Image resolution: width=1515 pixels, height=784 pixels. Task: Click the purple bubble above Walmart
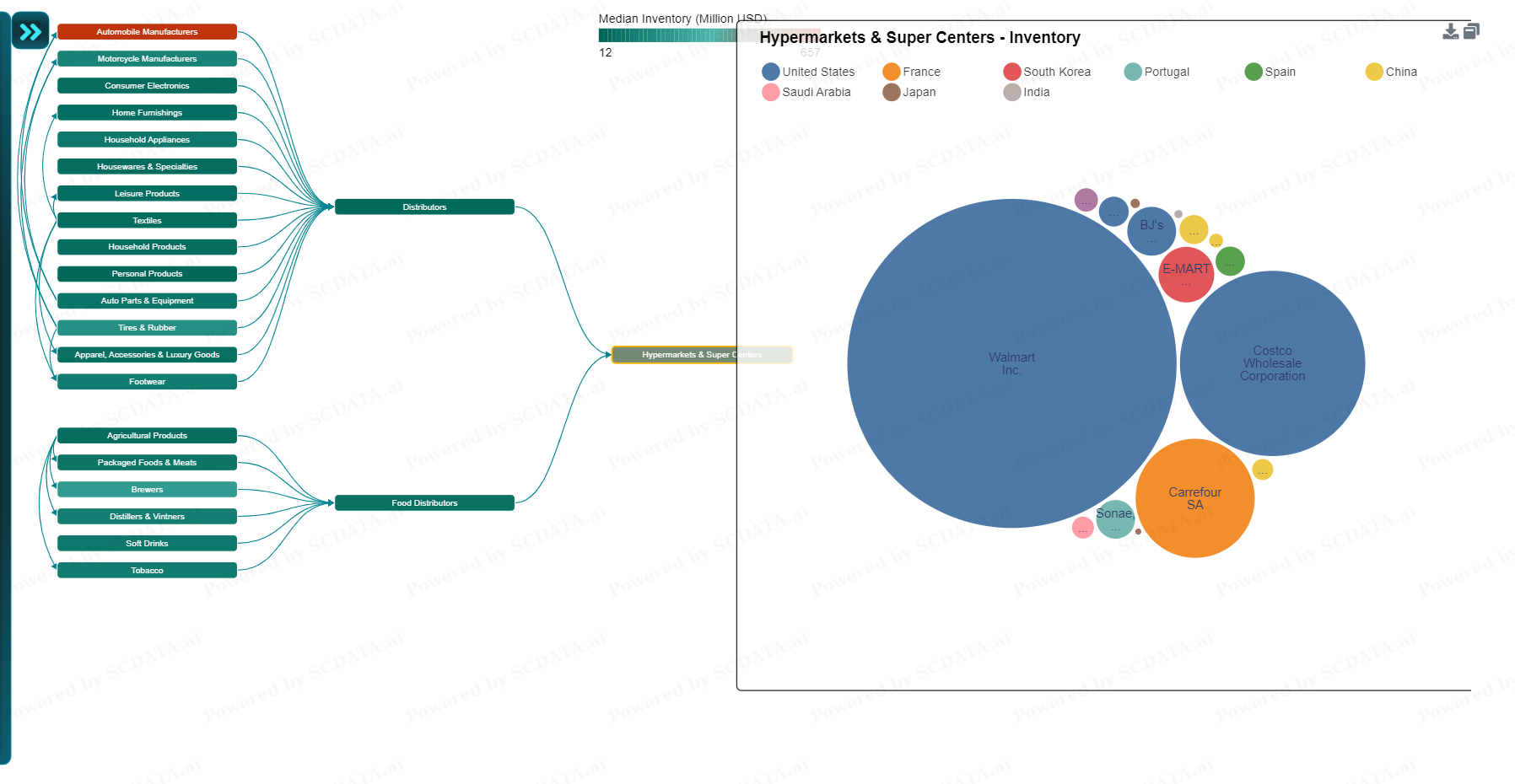[1086, 200]
